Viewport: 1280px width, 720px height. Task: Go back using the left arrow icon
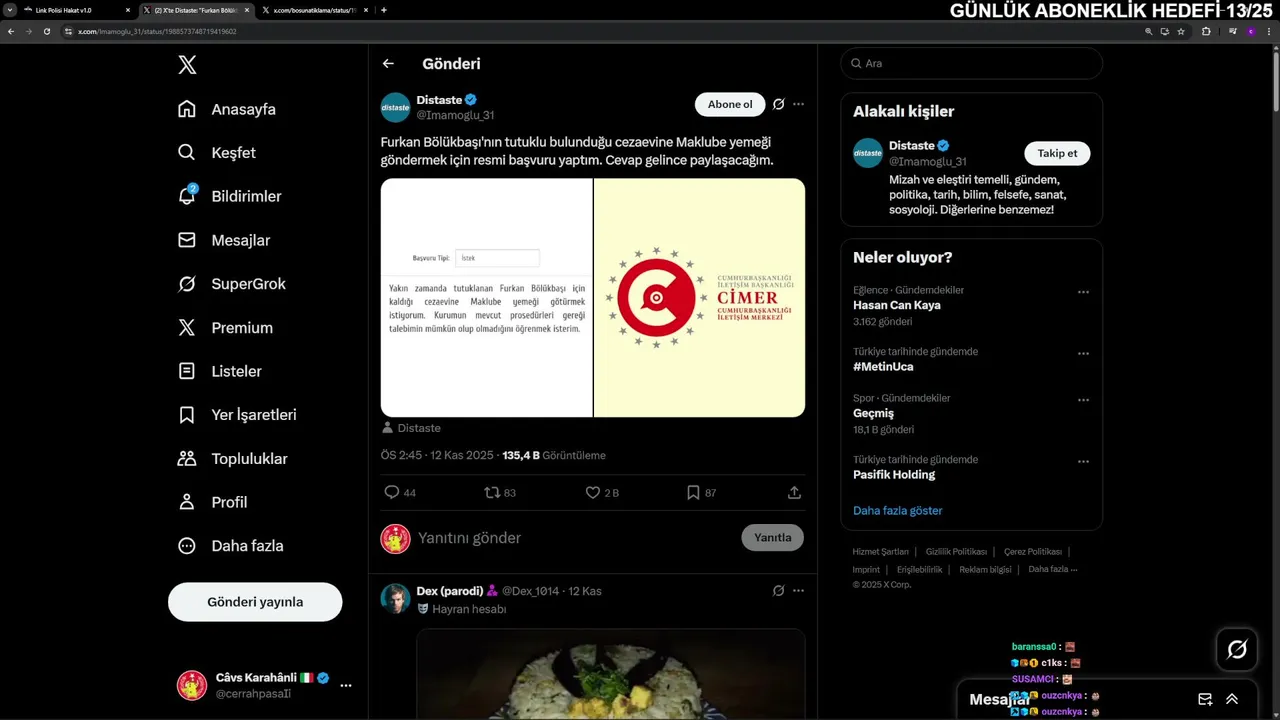click(389, 63)
